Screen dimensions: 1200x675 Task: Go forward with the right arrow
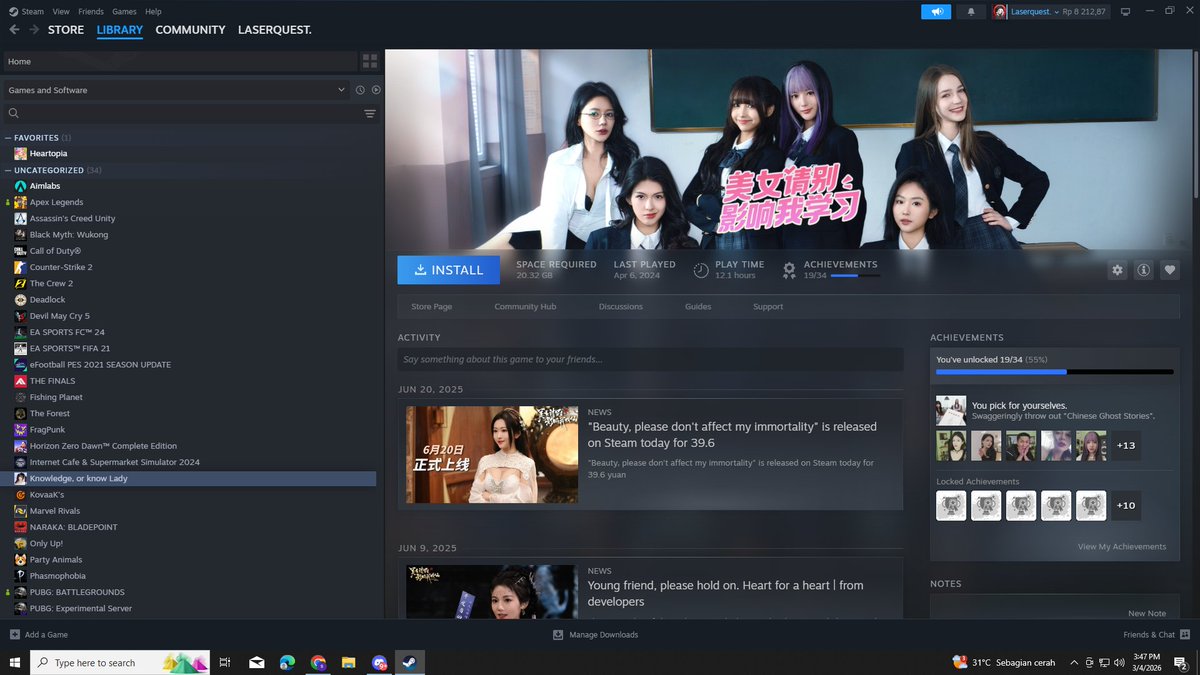click(x=34, y=30)
